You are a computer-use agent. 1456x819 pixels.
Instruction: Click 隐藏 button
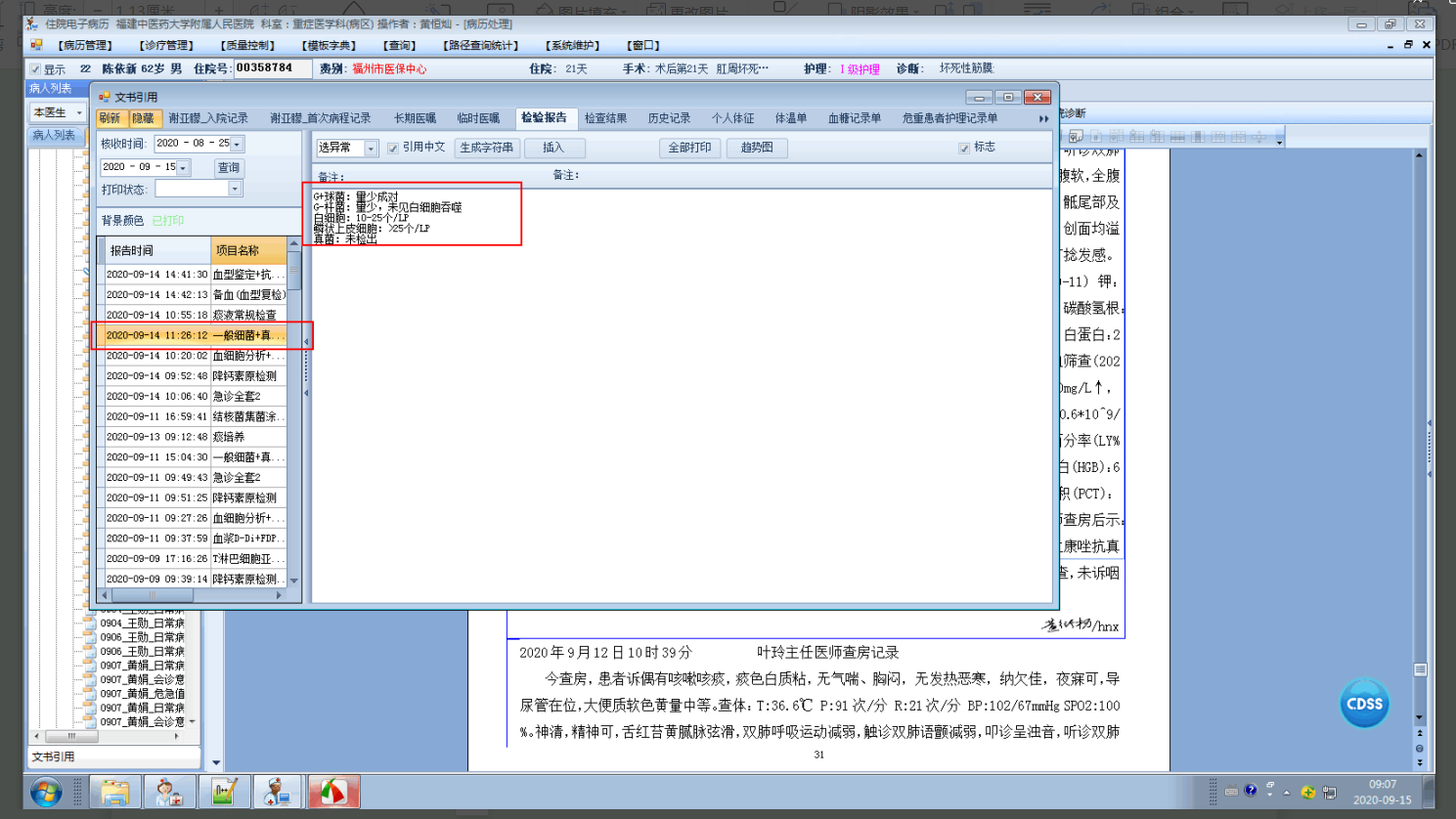click(144, 118)
